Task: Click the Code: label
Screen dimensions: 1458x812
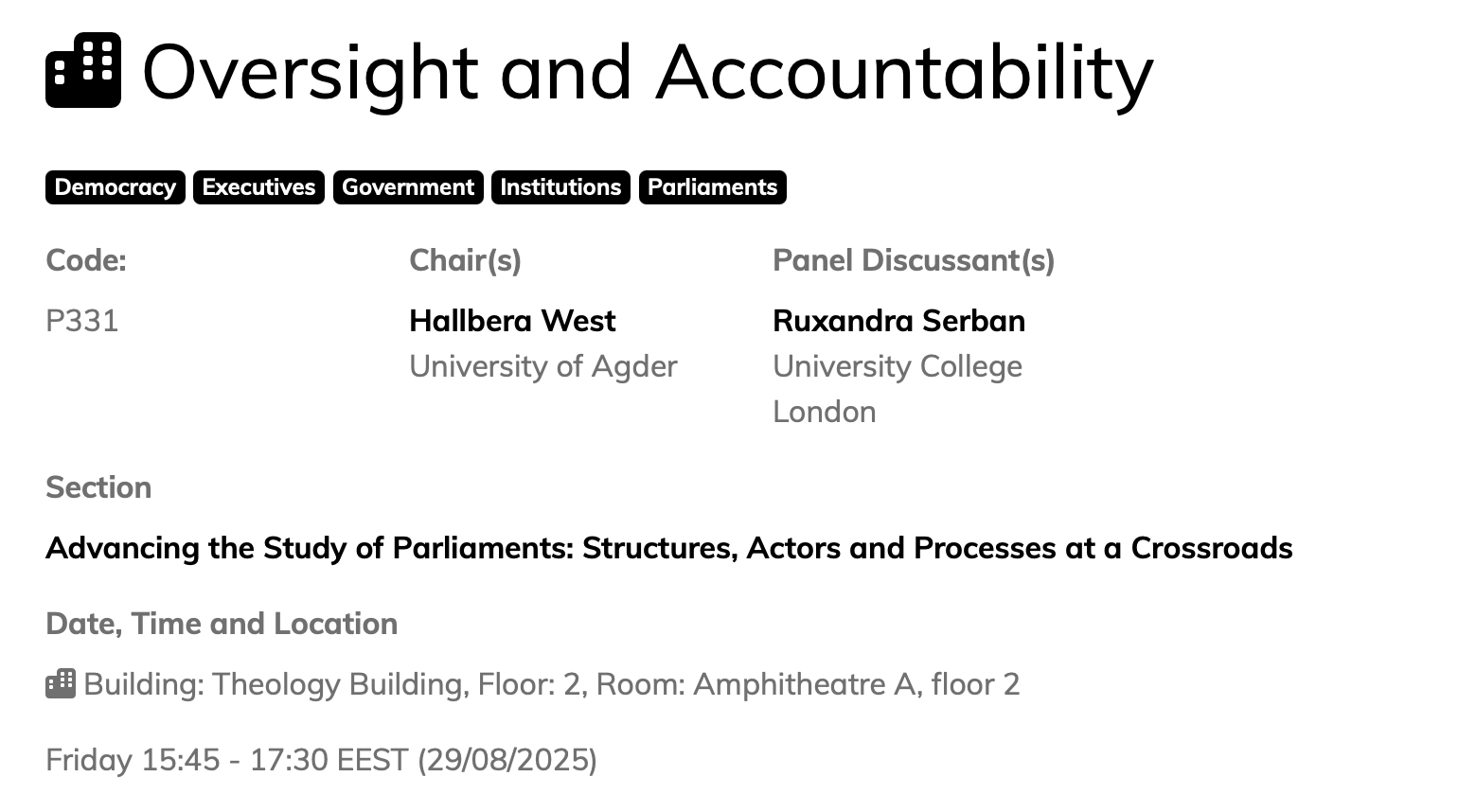Action: (86, 260)
